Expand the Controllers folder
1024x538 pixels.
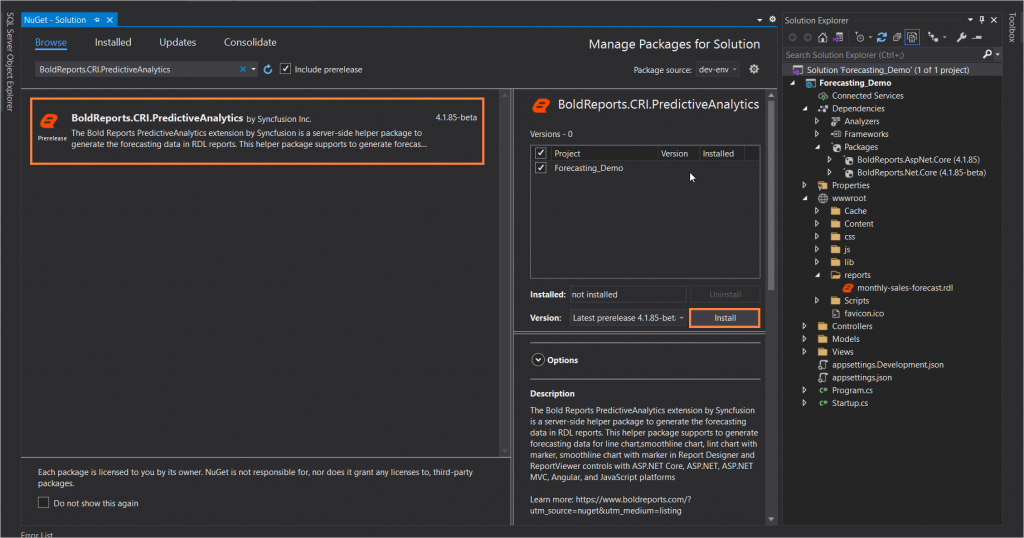point(805,326)
